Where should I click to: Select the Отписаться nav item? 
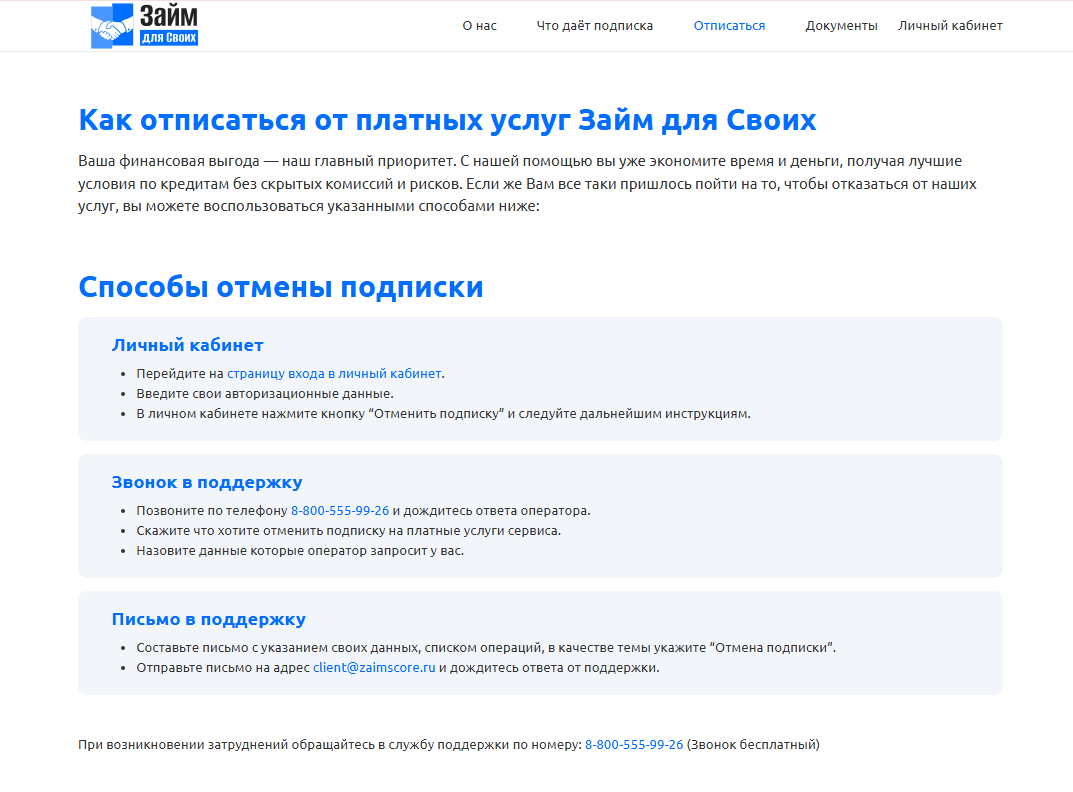click(x=729, y=26)
